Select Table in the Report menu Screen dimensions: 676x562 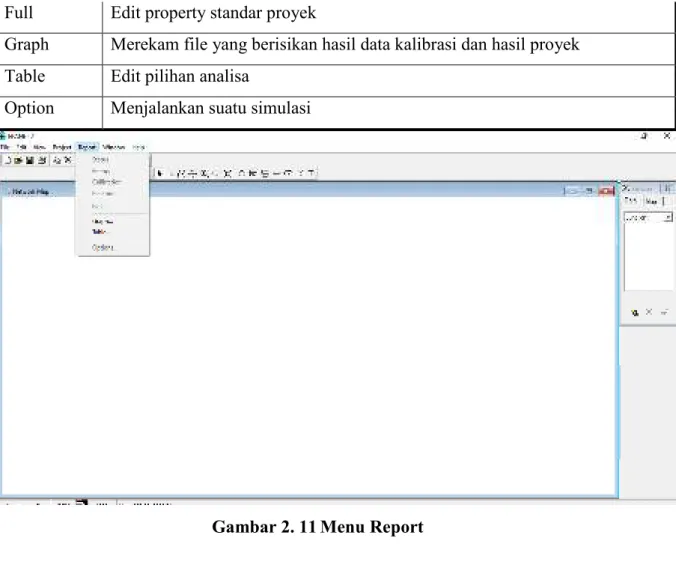(x=113, y=232)
